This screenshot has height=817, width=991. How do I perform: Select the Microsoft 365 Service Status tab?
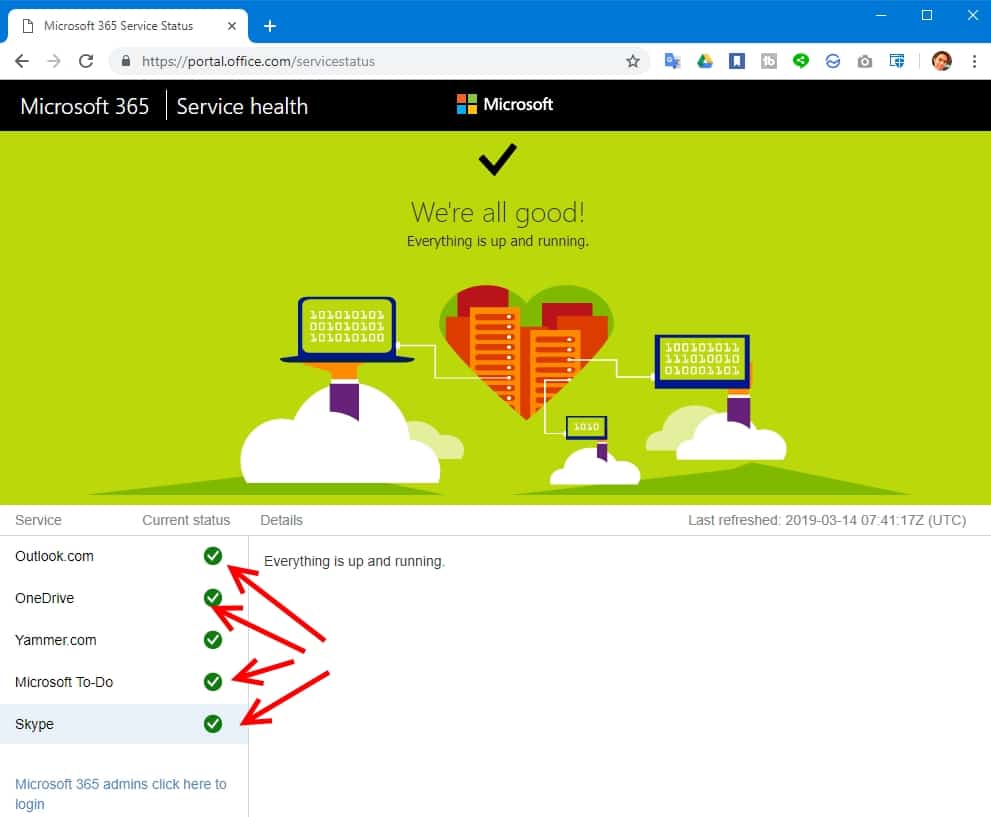pos(120,25)
